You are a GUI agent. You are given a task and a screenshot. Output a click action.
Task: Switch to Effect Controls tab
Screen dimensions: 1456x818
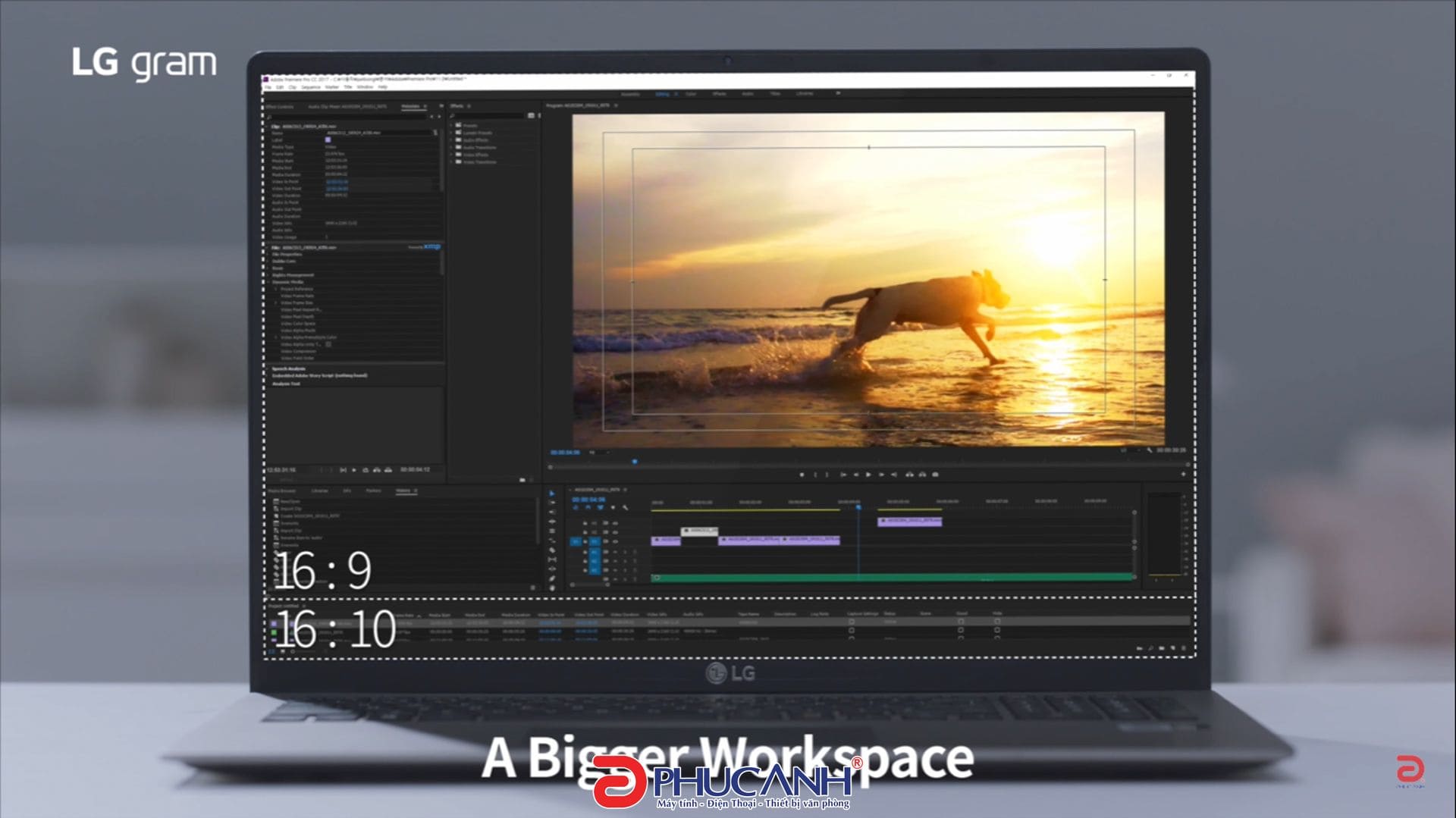[280, 107]
